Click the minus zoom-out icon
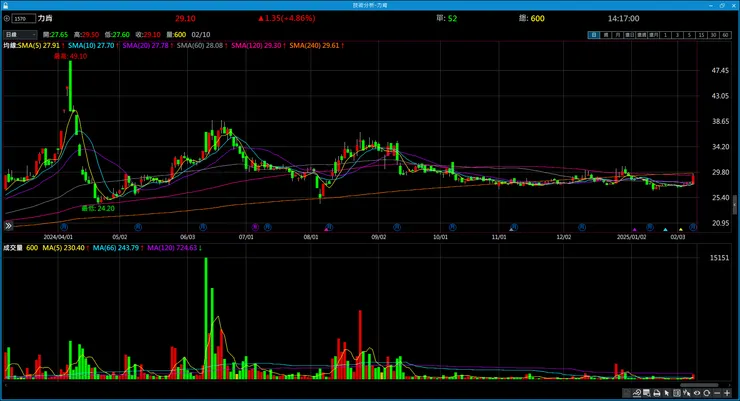Image resolution: width=740 pixels, height=401 pixels. [x=717, y=393]
